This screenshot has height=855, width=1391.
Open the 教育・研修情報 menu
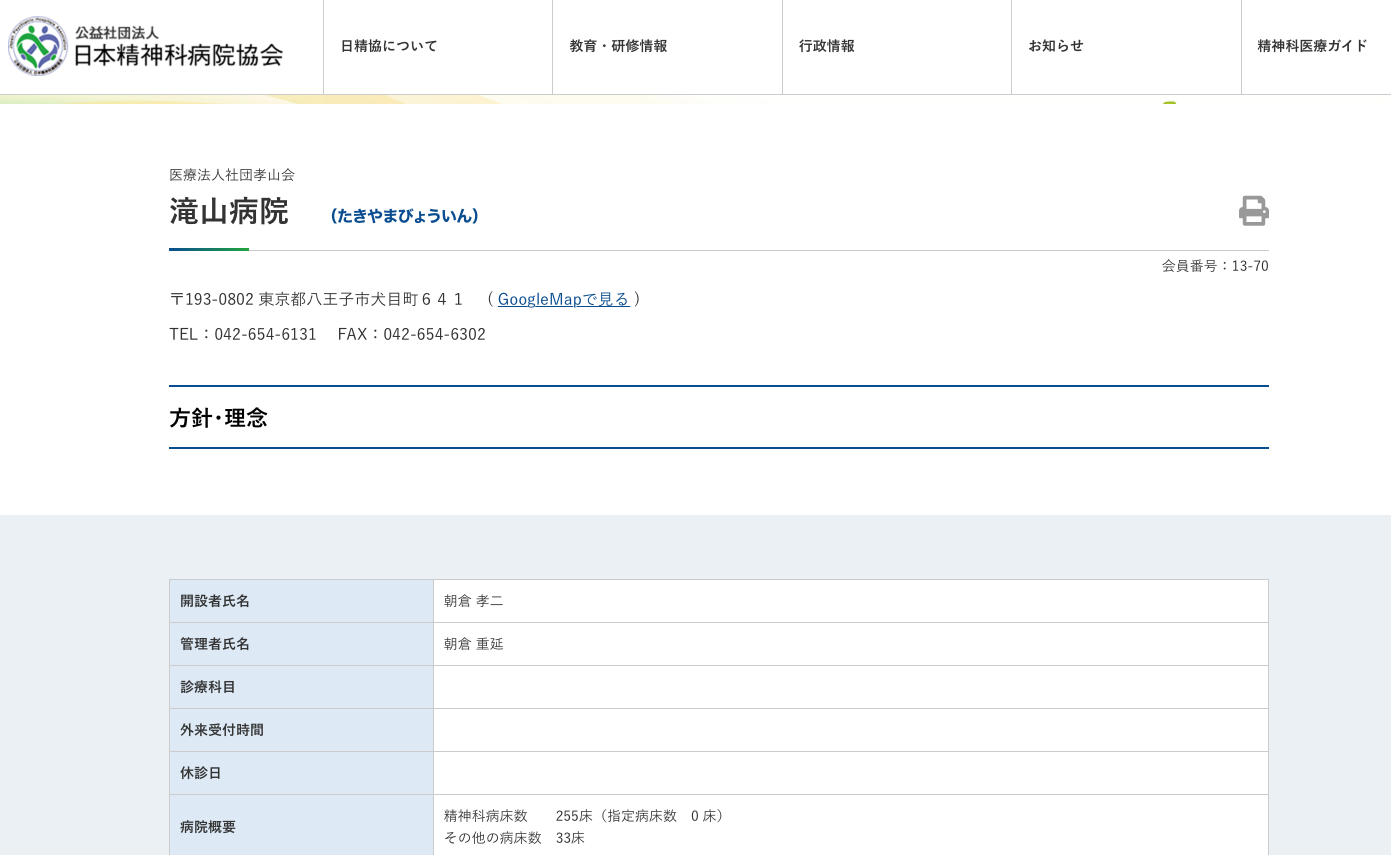(x=667, y=47)
